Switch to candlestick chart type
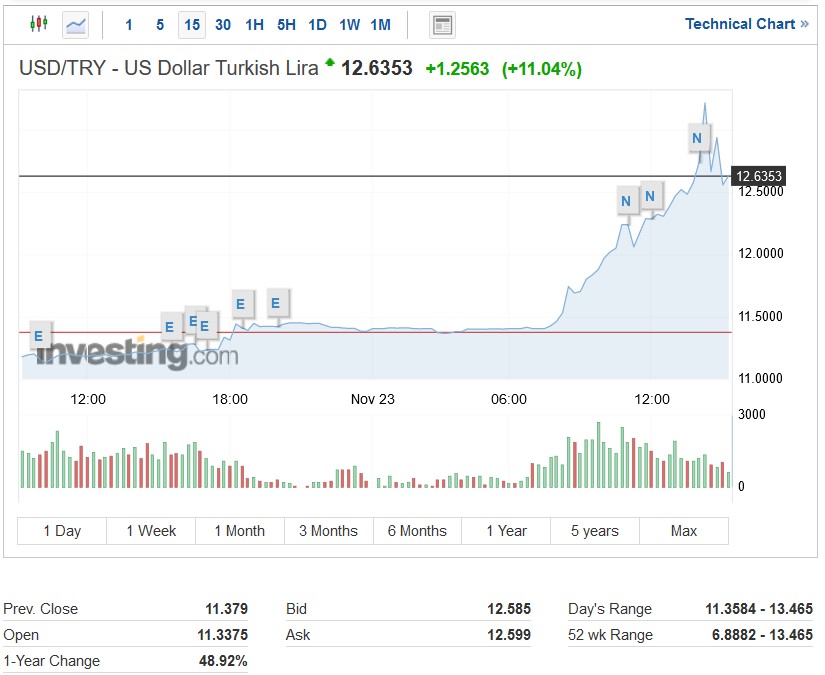The height and width of the screenshot is (675, 825). [x=39, y=24]
